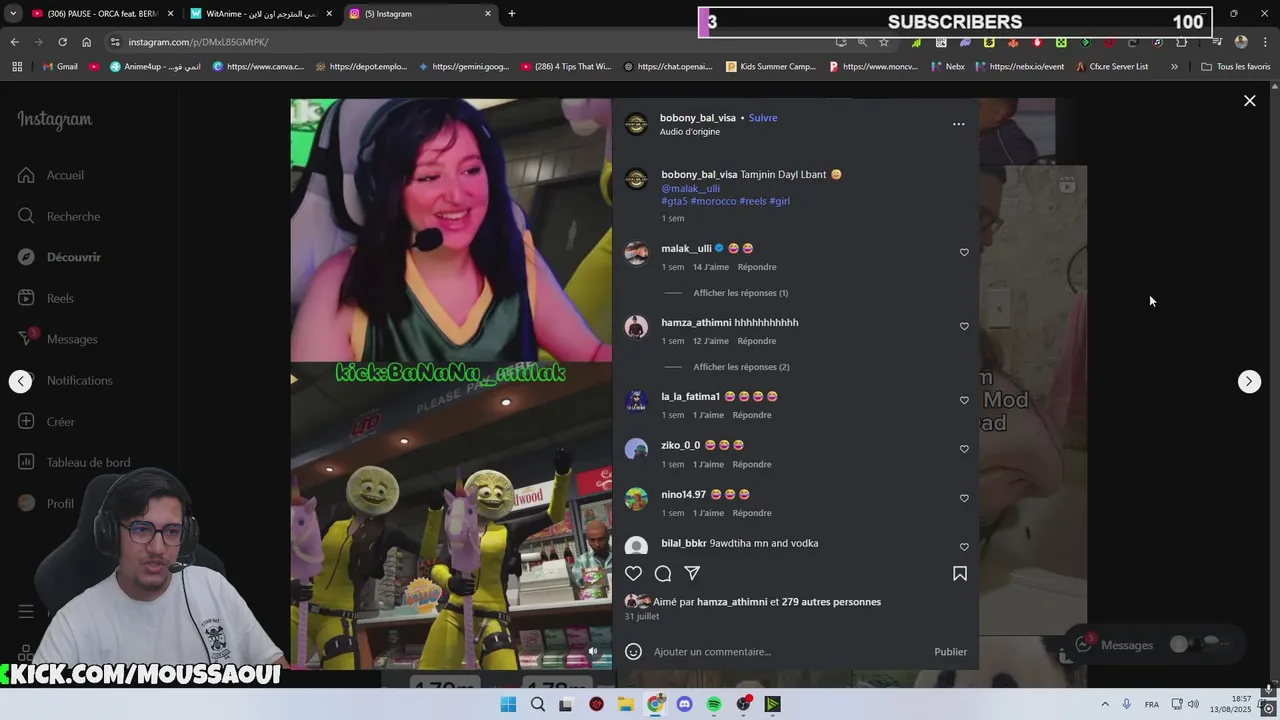Screen dimensions: 1280x720
Task: Open Spotify from the taskbar
Action: click(714, 704)
